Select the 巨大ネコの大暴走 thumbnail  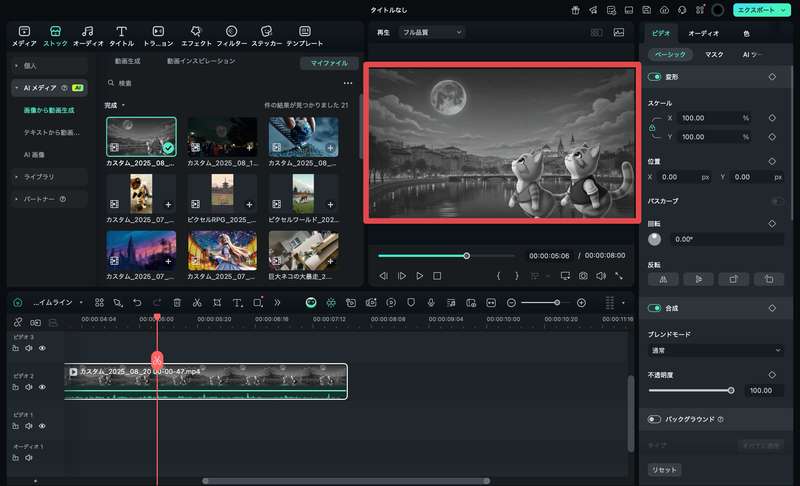click(304, 250)
